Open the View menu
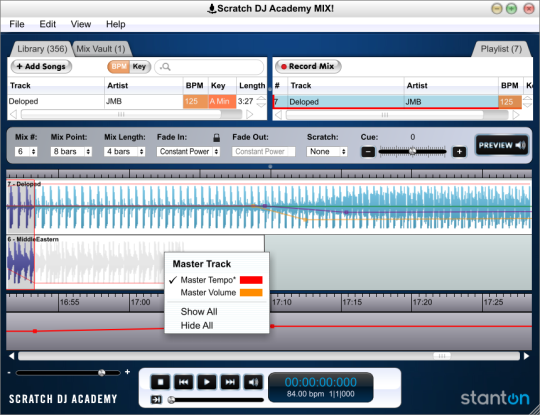Screen dimensions: 540x415 click(81, 24)
